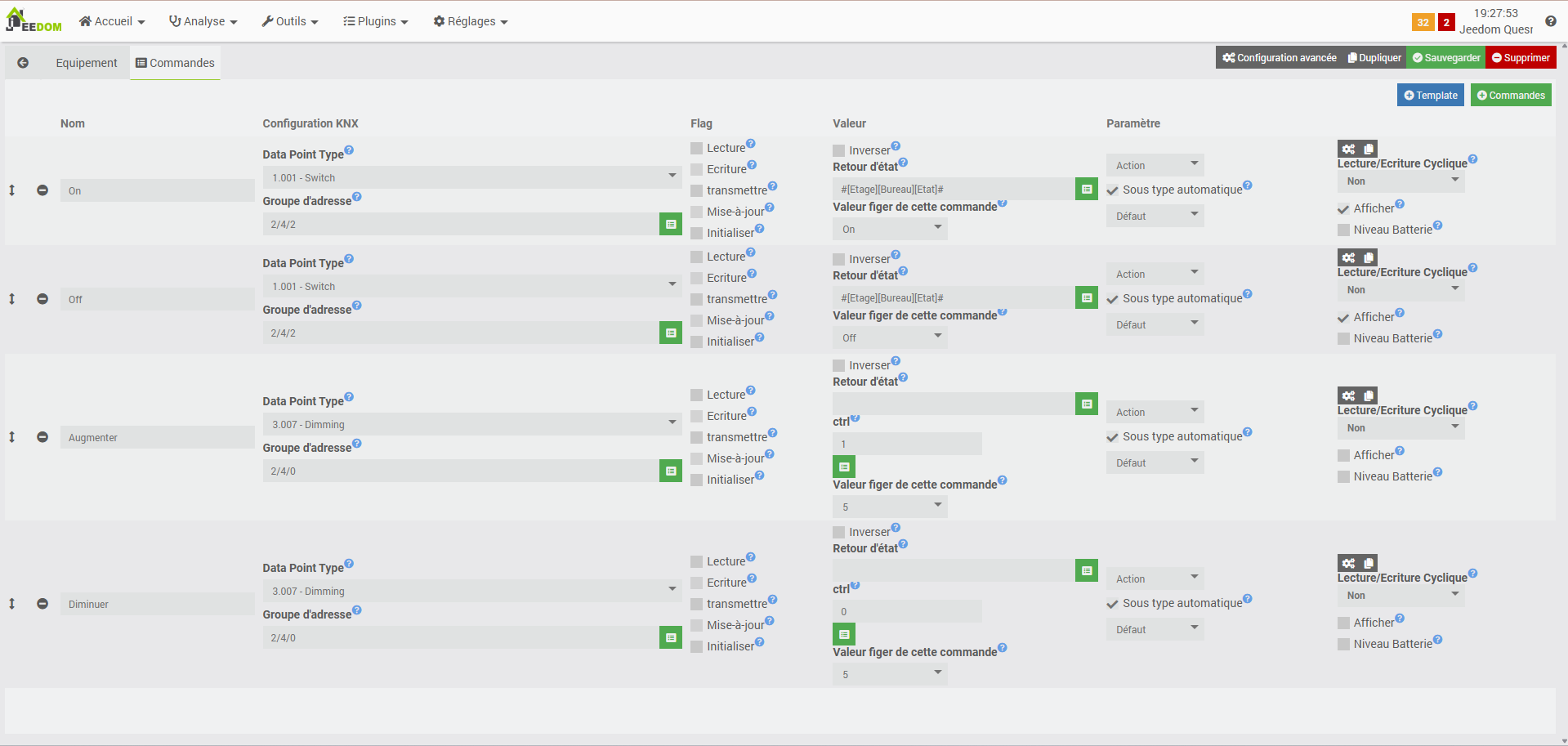Click the help question mark icon top right
The image size is (1568, 746).
click(1550, 21)
